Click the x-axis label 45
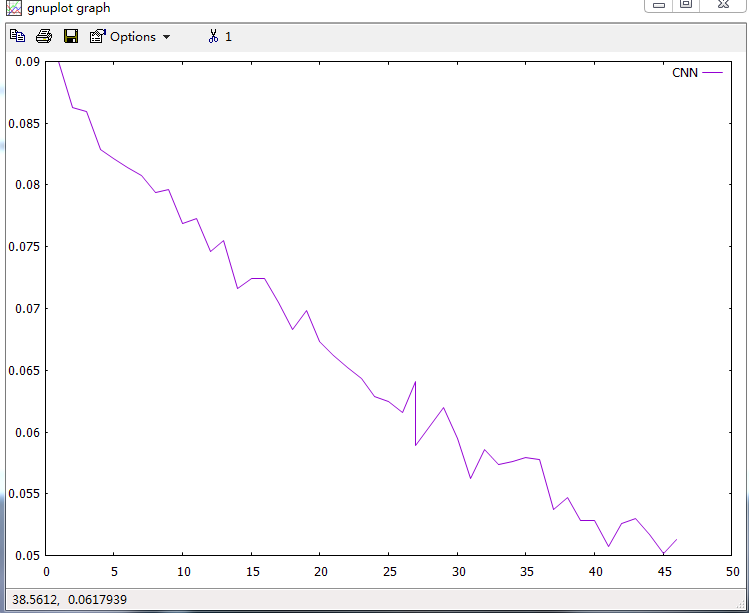The width and height of the screenshot is (749, 613). coord(664,571)
